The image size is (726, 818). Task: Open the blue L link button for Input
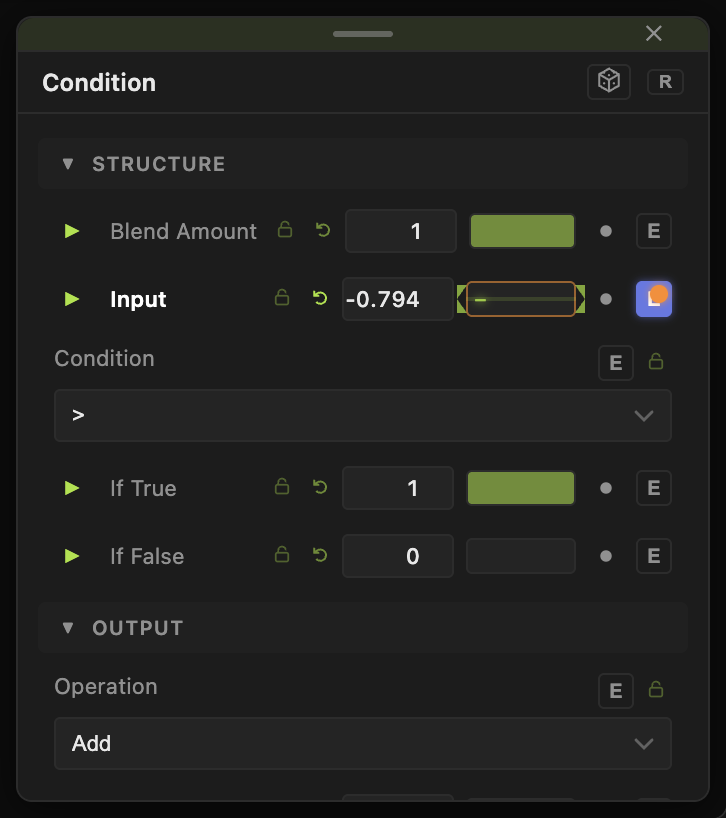pyautogui.click(x=654, y=299)
